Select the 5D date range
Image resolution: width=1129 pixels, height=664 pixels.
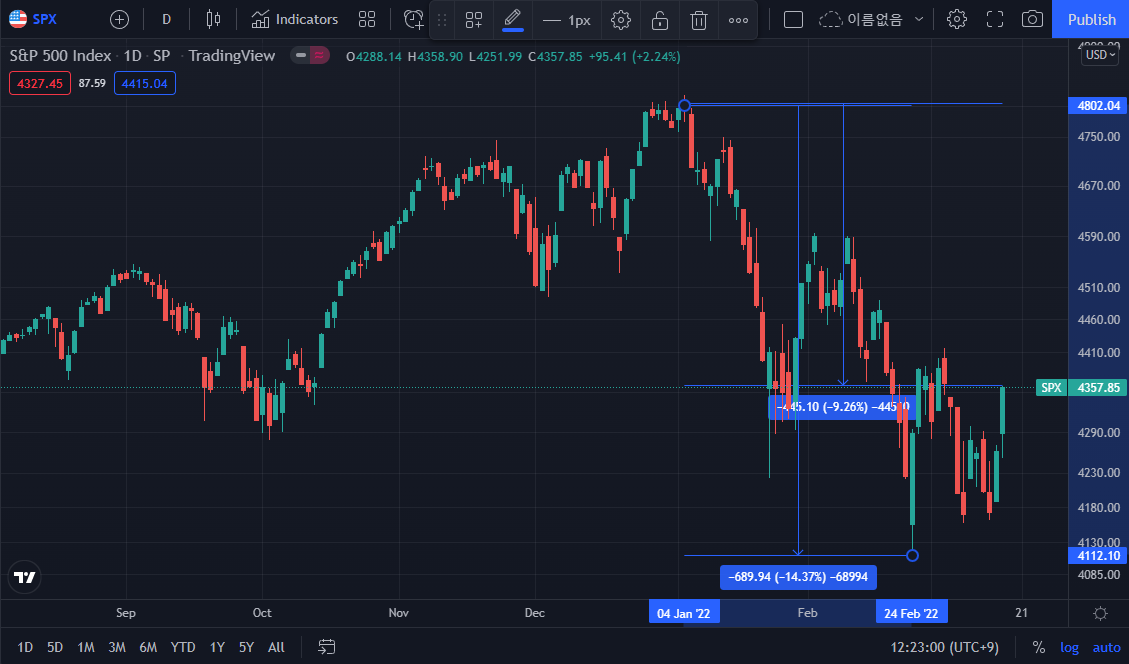click(55, 647)
